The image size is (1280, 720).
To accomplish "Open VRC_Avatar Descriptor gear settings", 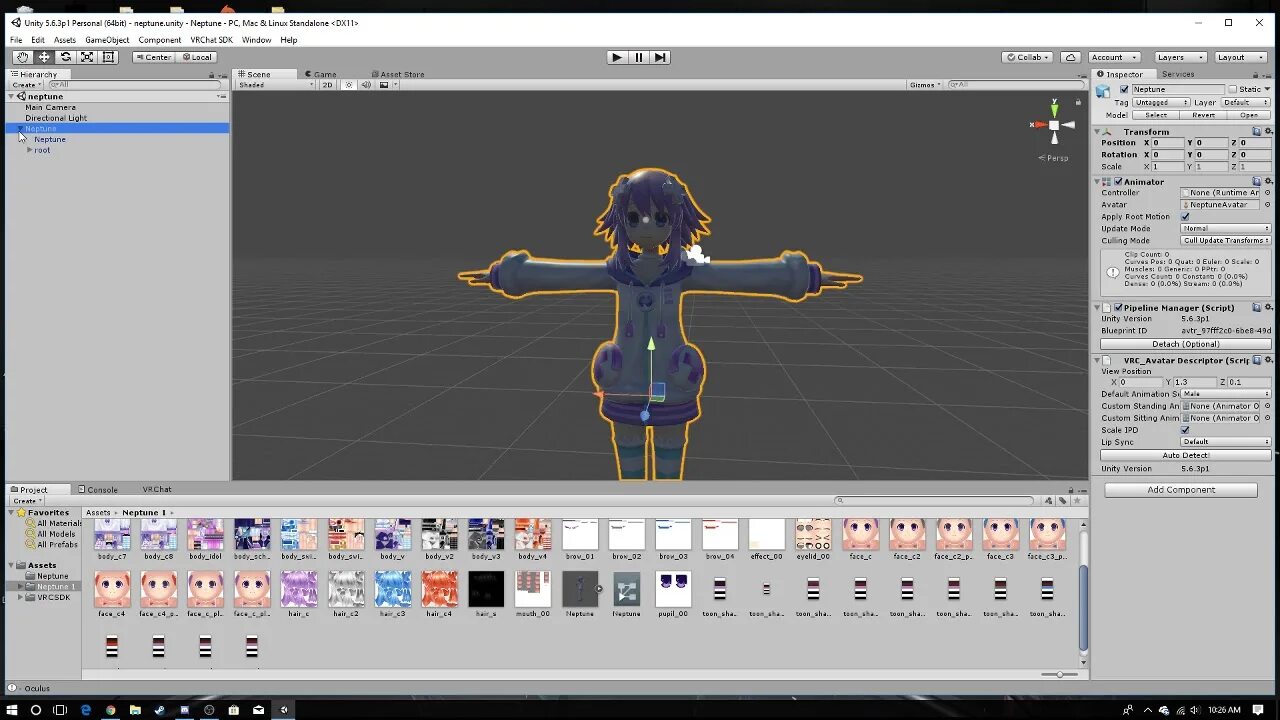I will point(1268,360).
